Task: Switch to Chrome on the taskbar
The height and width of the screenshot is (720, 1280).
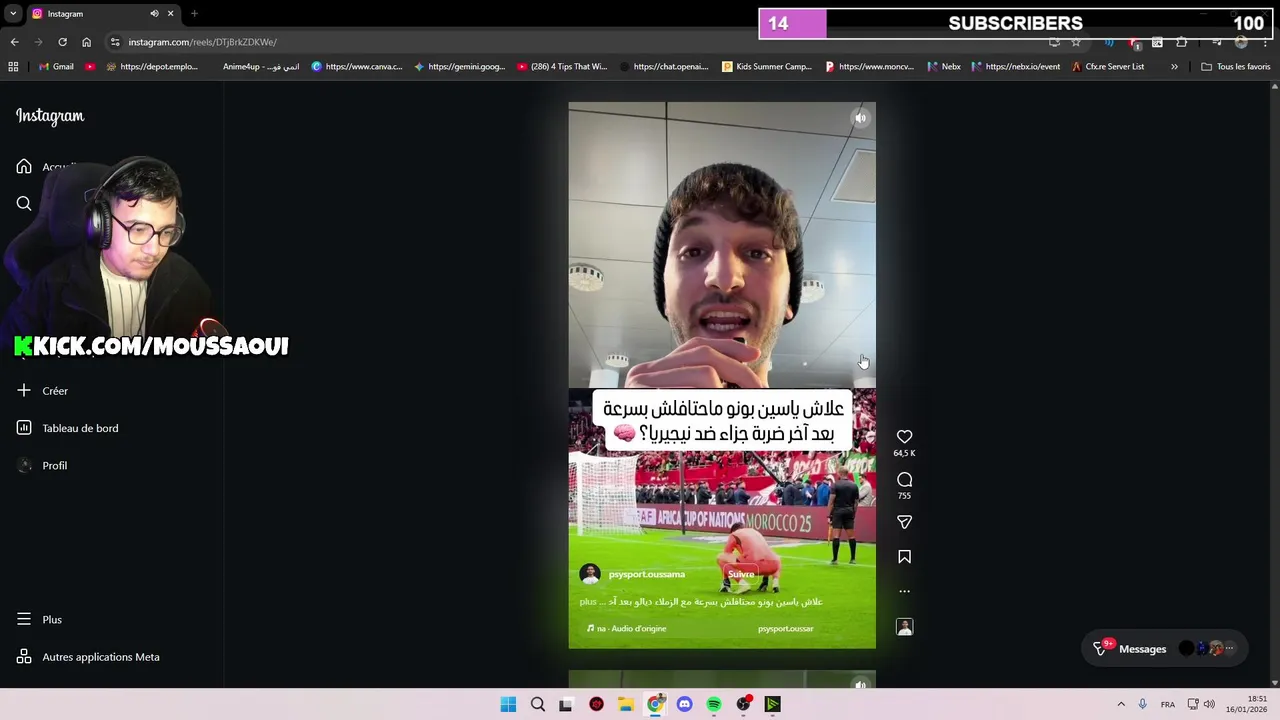Action: (655, 705)
